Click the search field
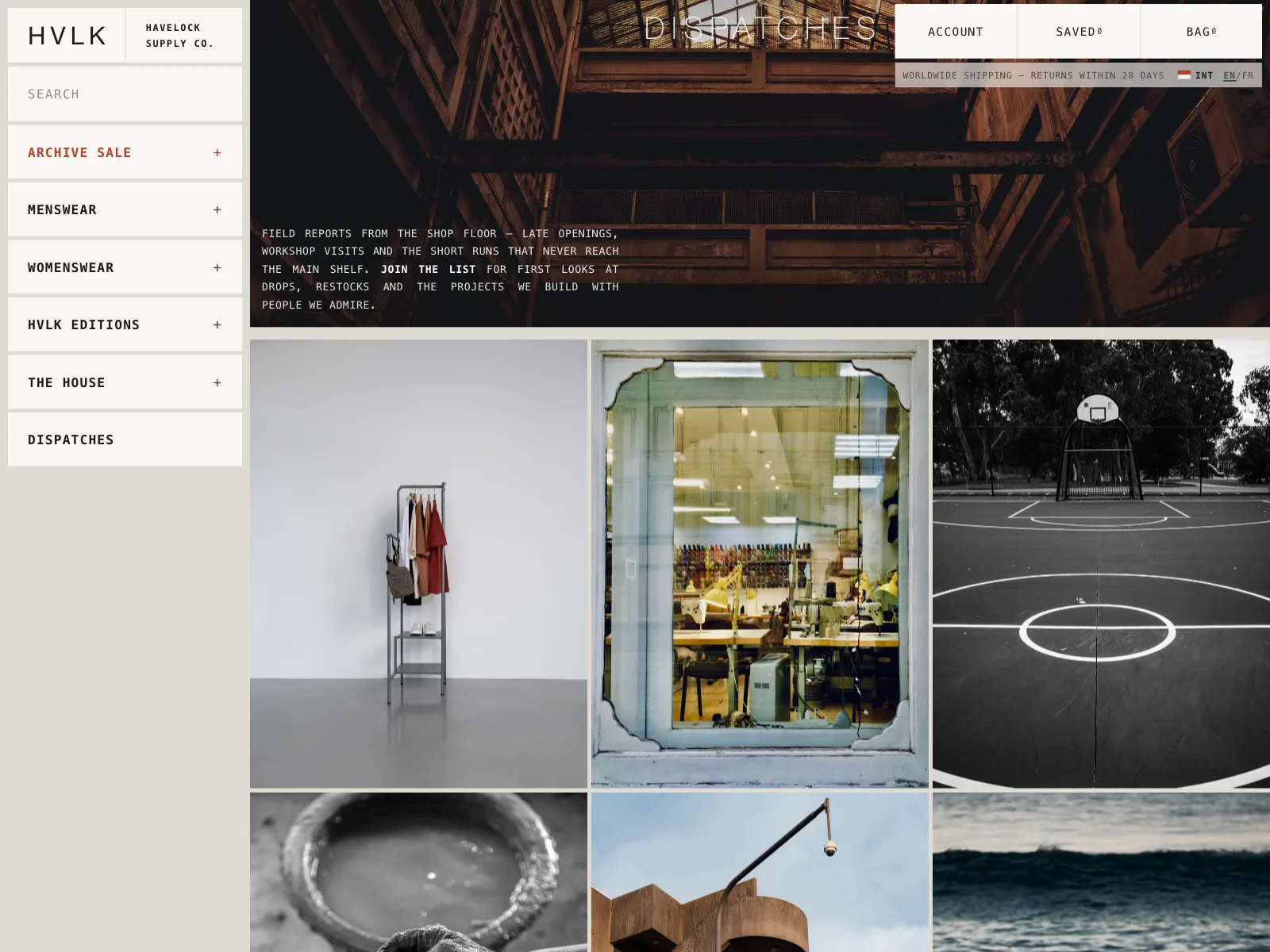The width and height of the screenshot is (1270, 952). pyautogui.click(x=125, y=94)
